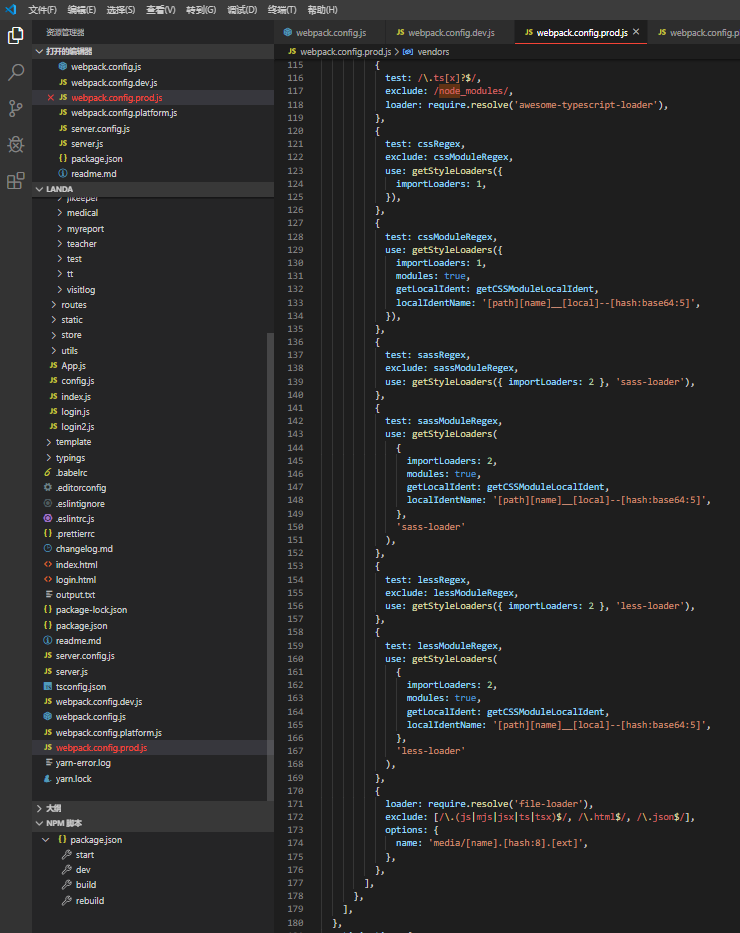Open changelog.md in the file tree
The width and height of the screenshot is (740, 933).
(84, 549)
